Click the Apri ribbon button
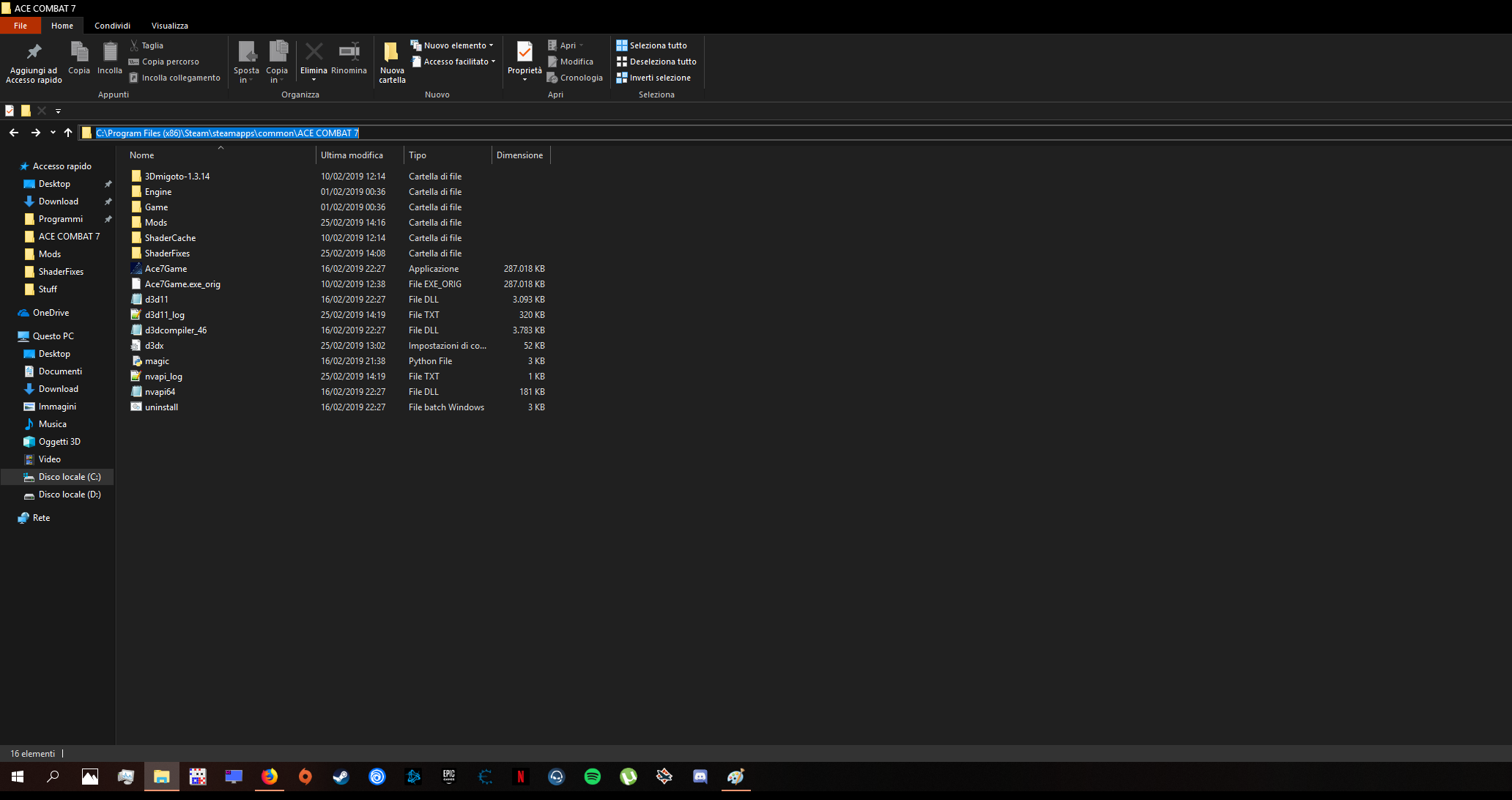The width and height of the screenshot is (1512, 800). 565,45
